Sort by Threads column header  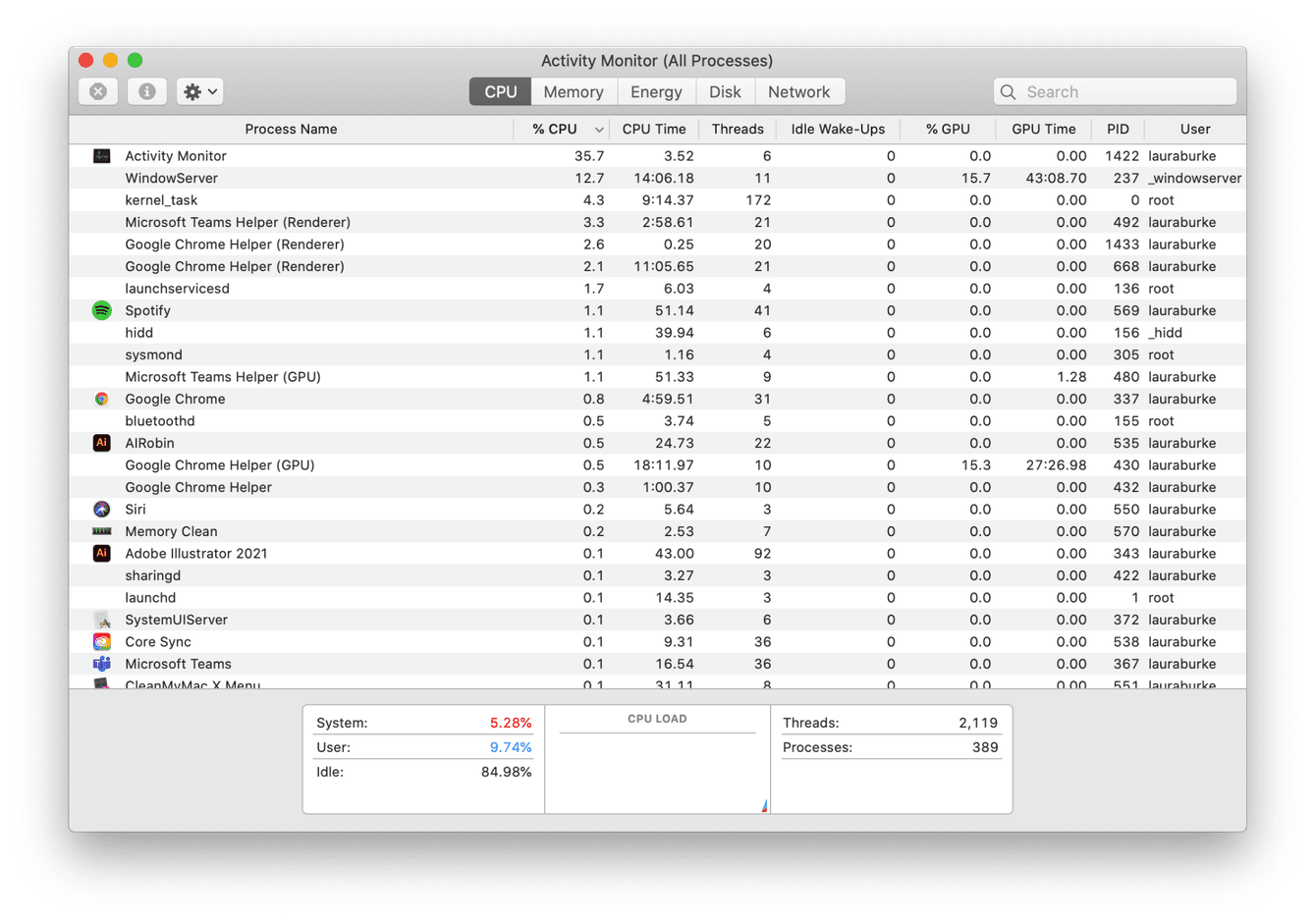[x=738, y=130]
